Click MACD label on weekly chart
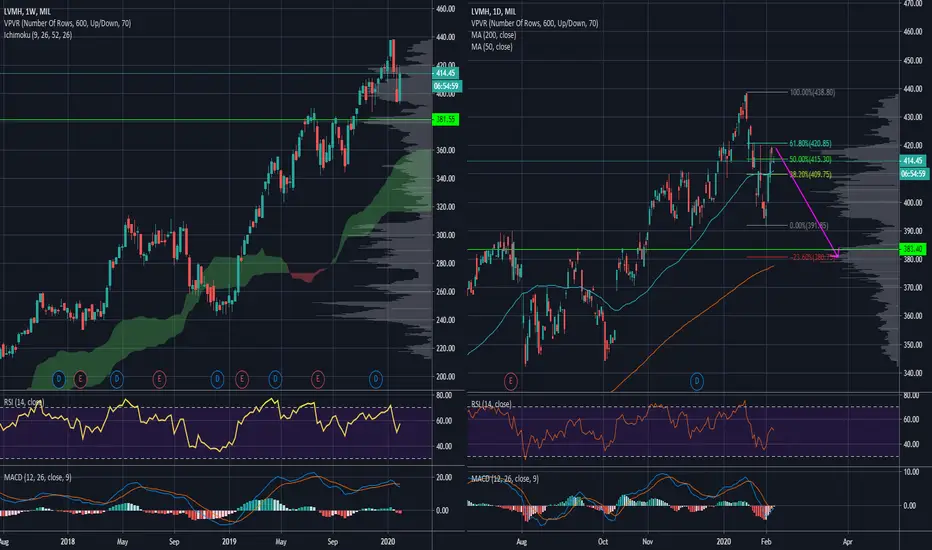This screenshot has width=932, height=550. point(37,477)
